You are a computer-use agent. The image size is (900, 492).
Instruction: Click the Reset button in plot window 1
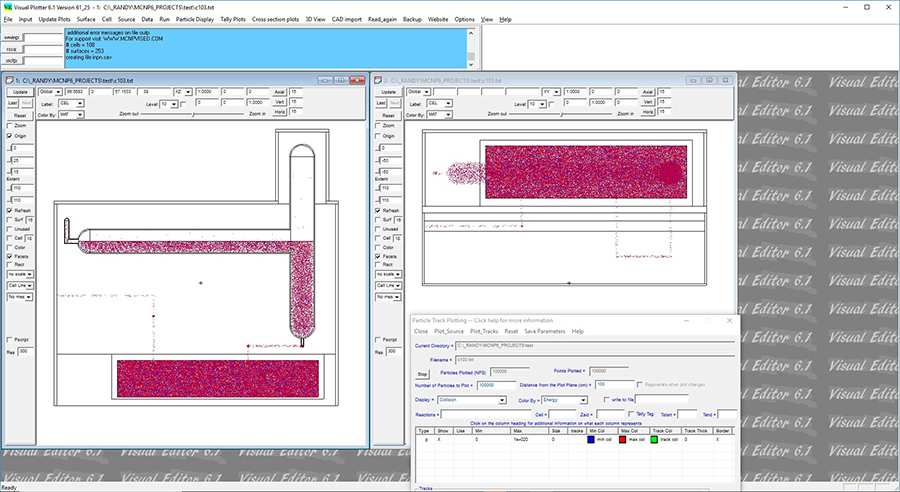pyautogui.click(x=20, y=115)
